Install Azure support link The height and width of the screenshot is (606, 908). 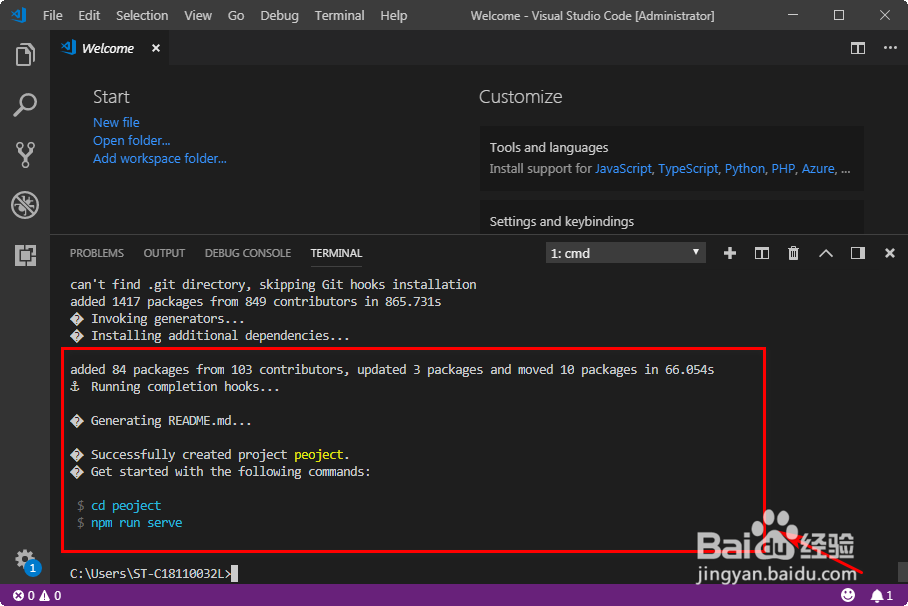(x=818, y=169)
